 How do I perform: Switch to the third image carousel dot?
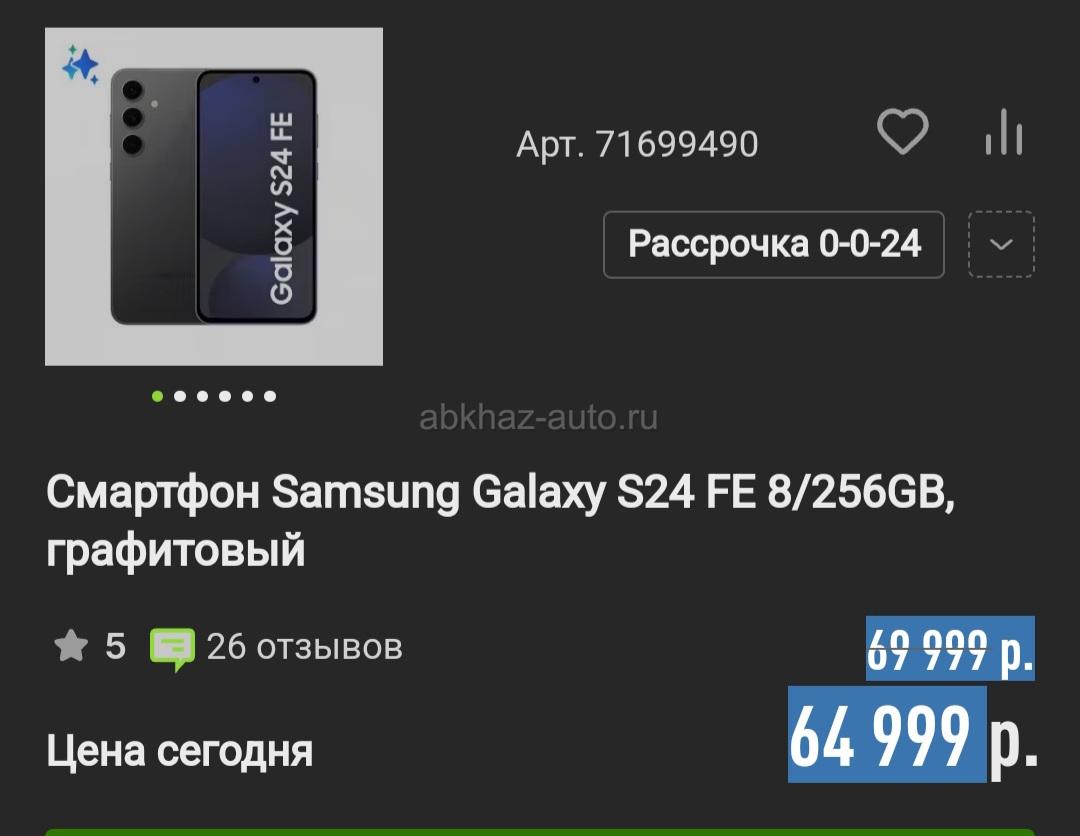pyautogui.click(x=202, y=396)
